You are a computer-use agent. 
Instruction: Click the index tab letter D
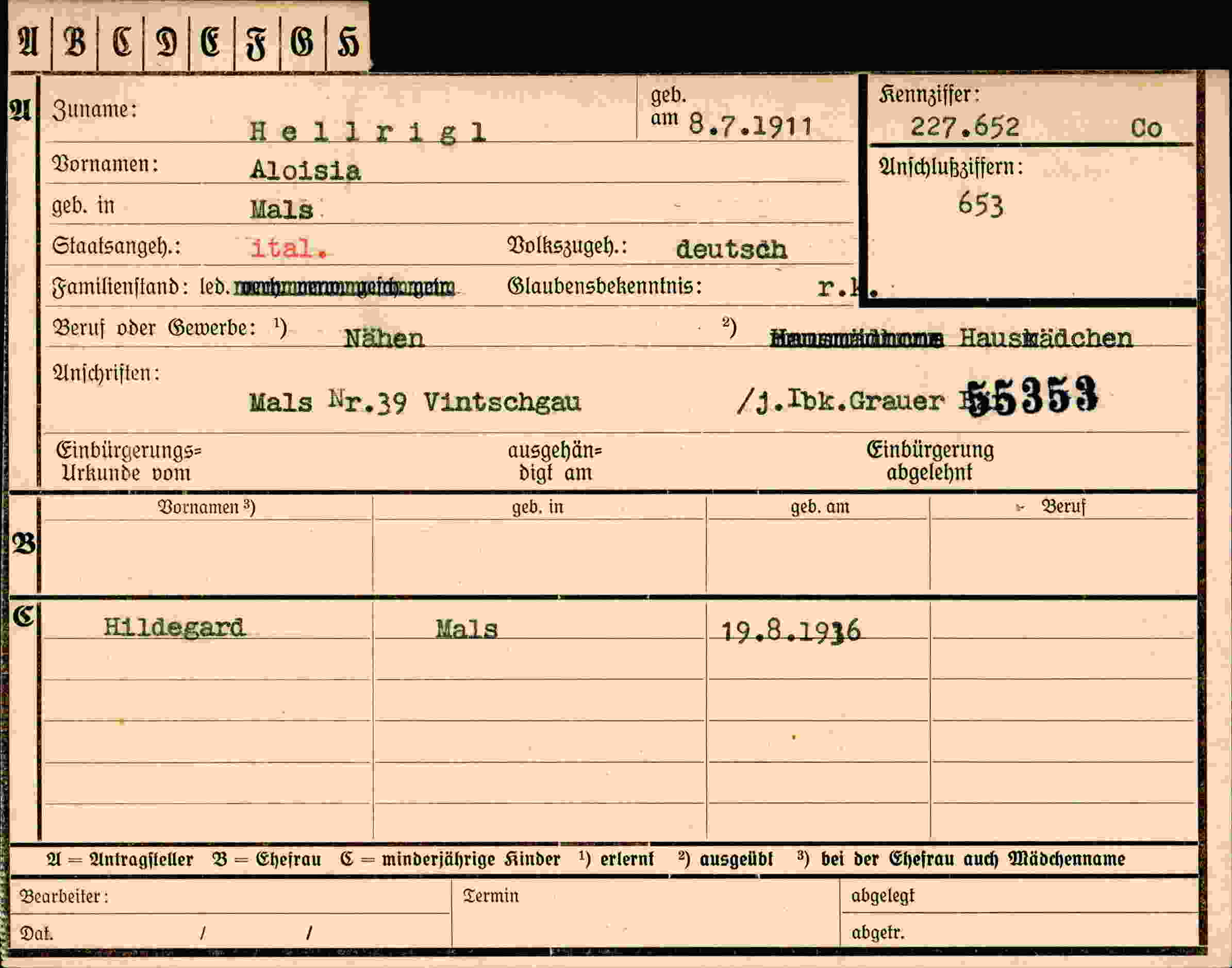[166, 42]
